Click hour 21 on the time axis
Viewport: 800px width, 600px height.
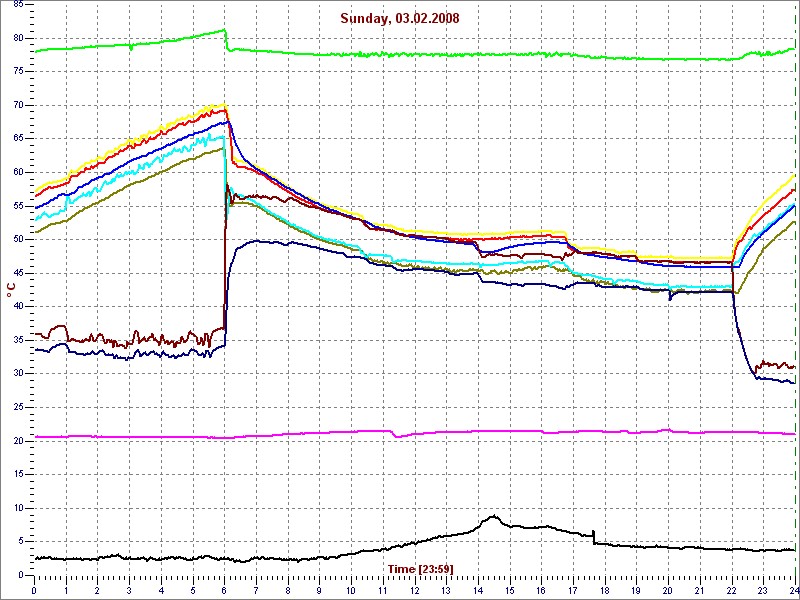pos(701,590)
